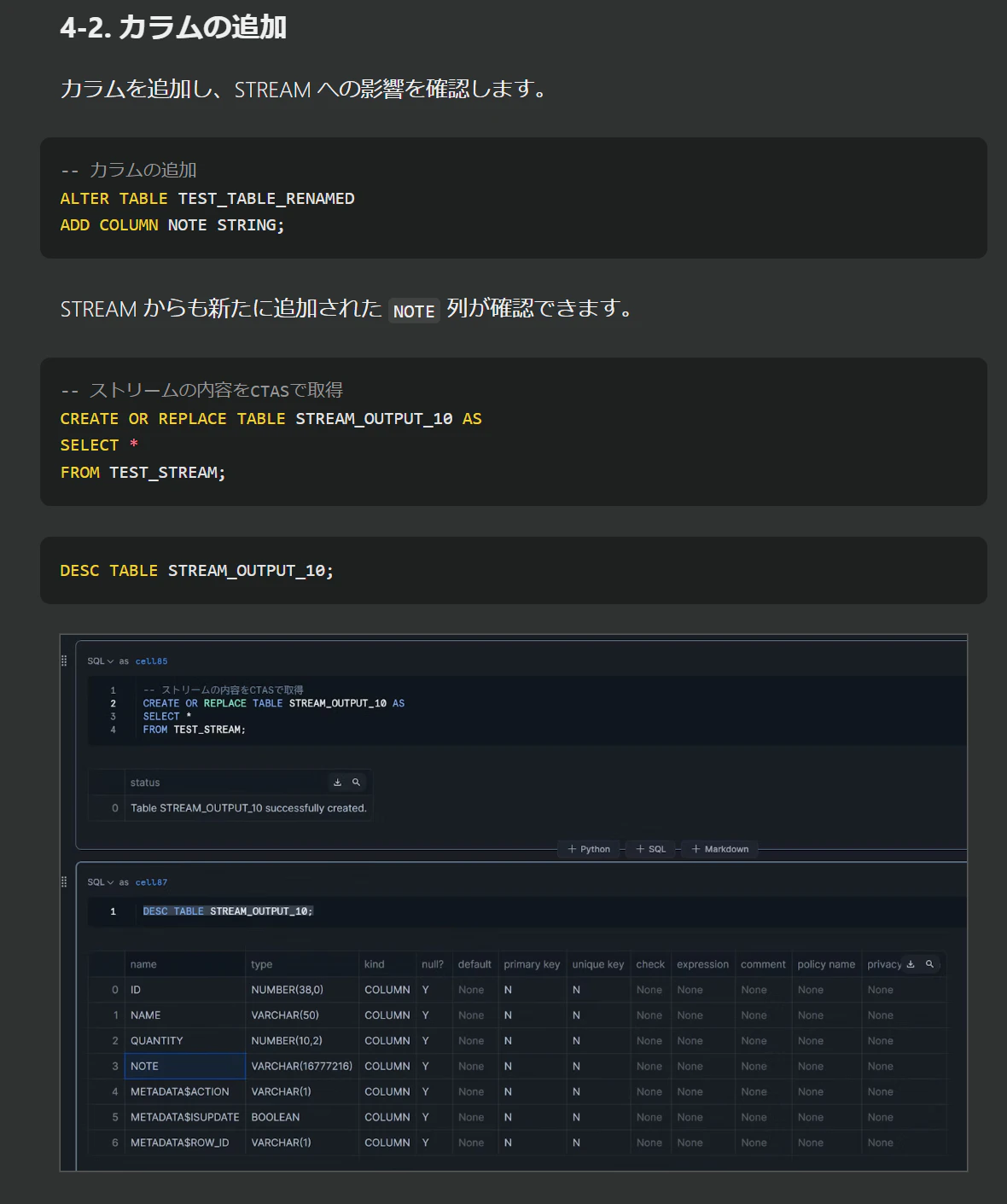Click the 'FROM TEST_STREAM;' line in cell85 editor
The image size is (1007, 1204).
195,730
